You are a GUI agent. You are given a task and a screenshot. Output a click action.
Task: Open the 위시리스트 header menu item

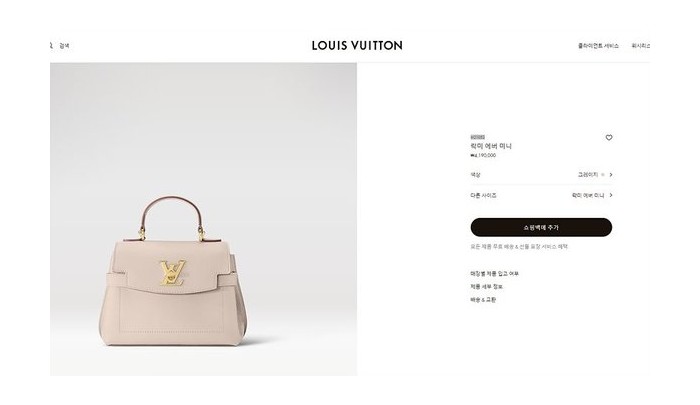pyautogui.click(x=641, y=46)
